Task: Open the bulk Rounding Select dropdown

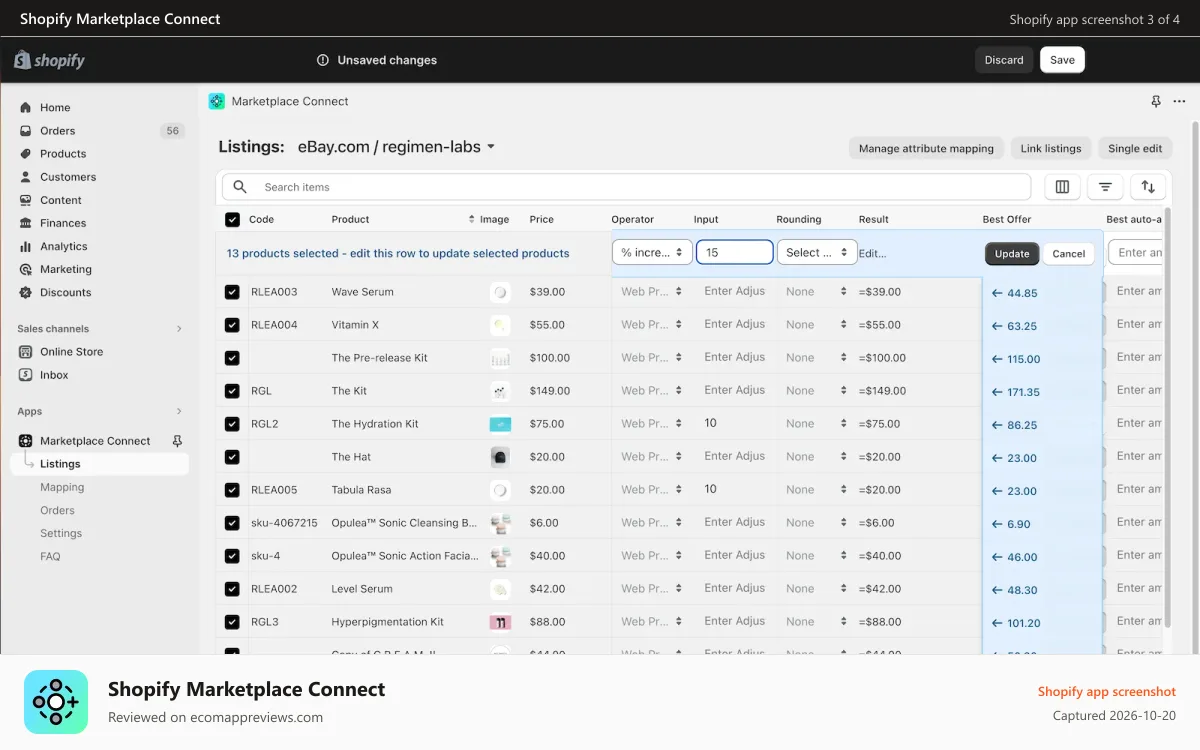Action: click(817, 253)
